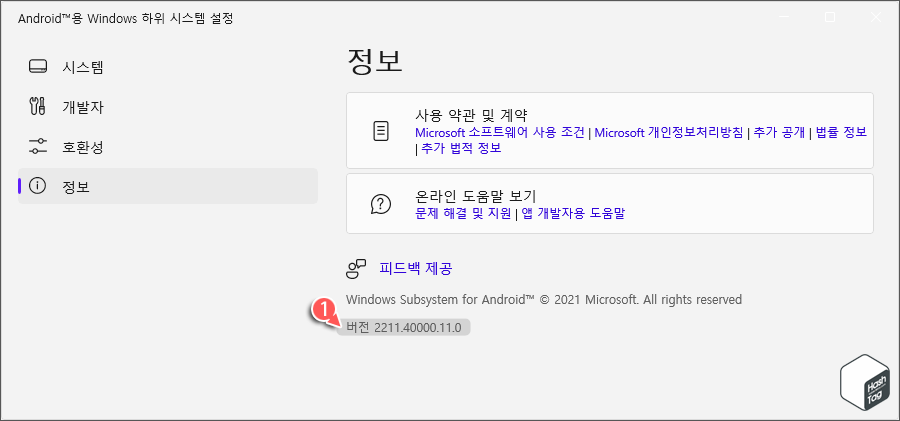This screenshot has height=421, width=900.
Task: Open the 문제 해결 및 지원 link
Action: click(x=463, y=214)
